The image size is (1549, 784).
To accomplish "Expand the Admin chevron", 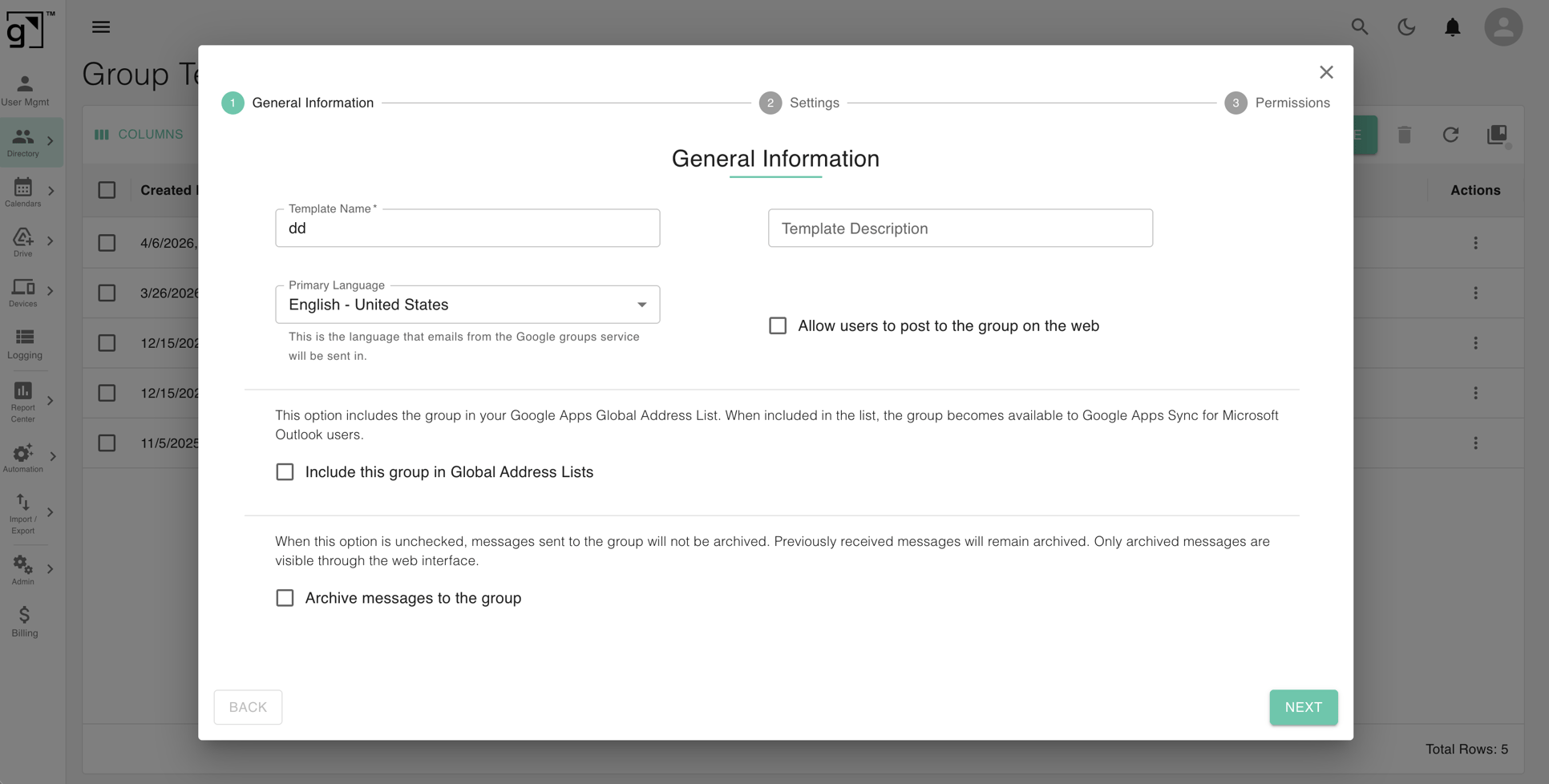I will pyautogui.click(x=51, y=569).
